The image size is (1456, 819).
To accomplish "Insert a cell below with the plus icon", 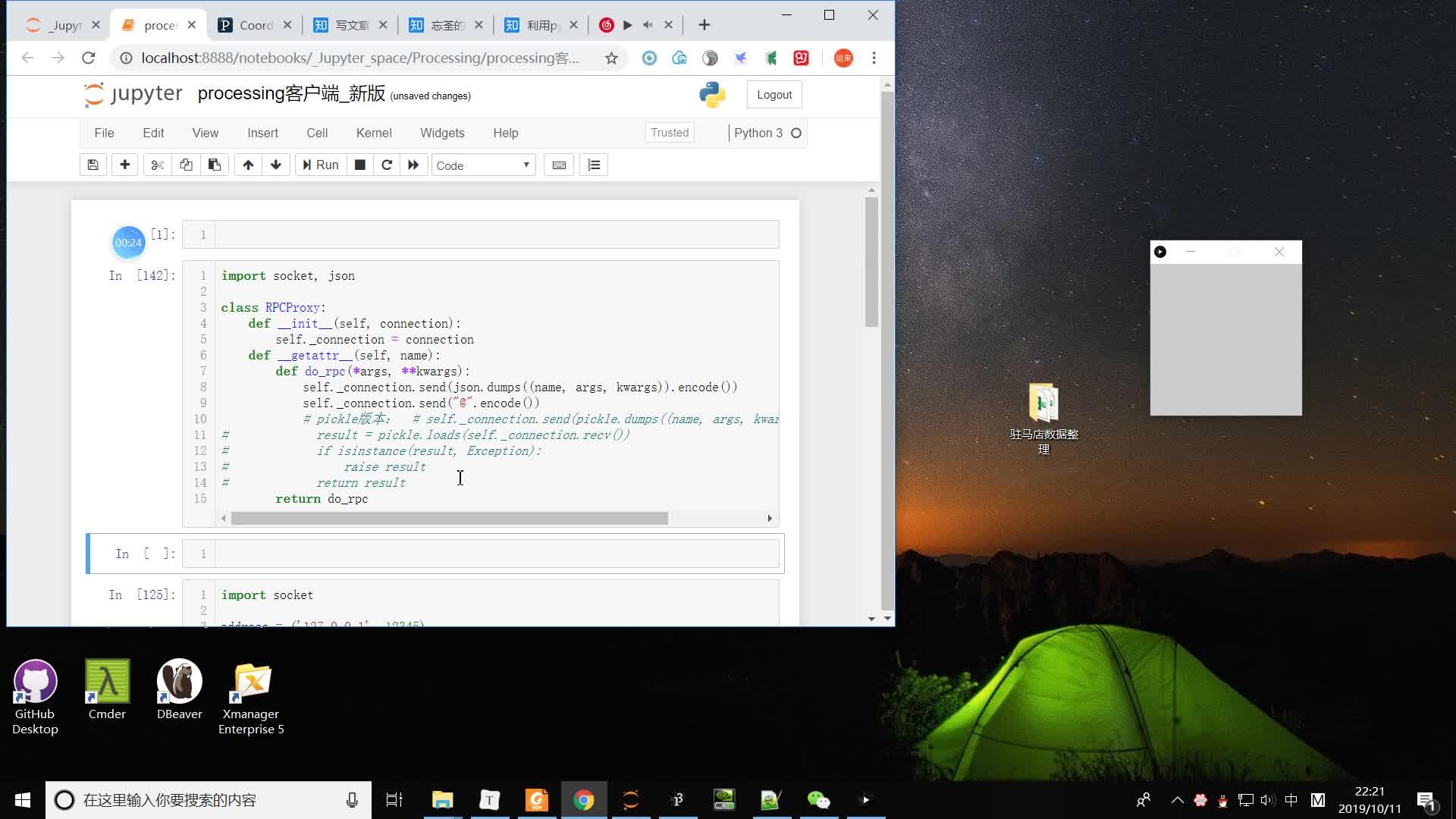I will point(124,165).
